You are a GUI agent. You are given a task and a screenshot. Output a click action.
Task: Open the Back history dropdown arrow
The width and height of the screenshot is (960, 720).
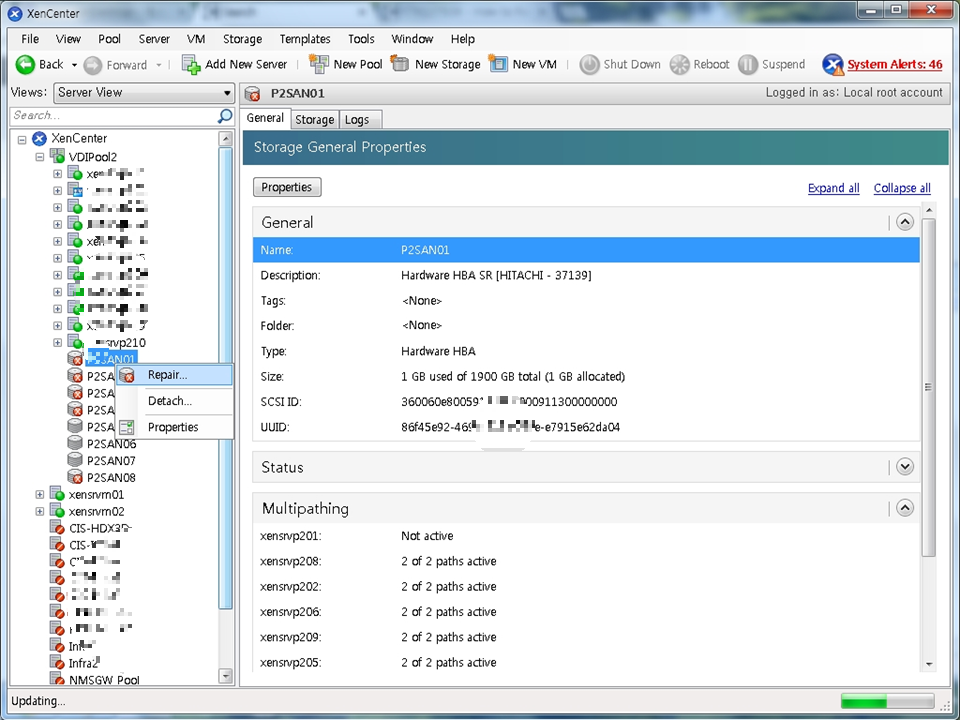(x=74, y=65)
